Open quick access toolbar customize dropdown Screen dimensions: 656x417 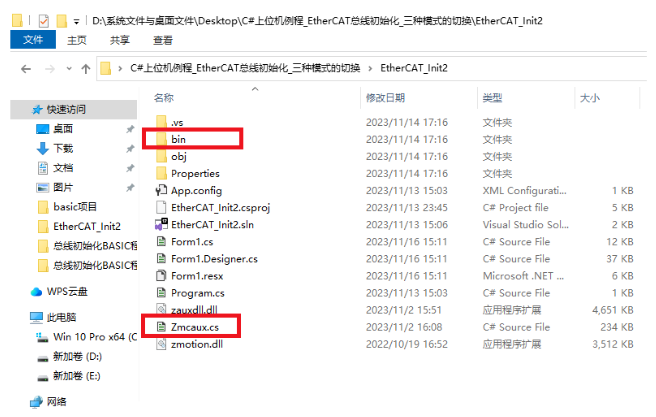click(76, 21)
